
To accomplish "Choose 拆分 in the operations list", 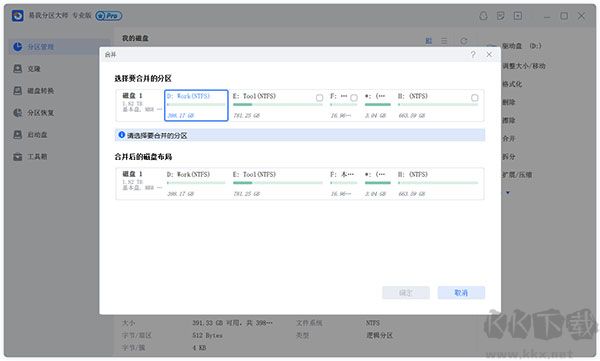I will [x=509, y=157].
